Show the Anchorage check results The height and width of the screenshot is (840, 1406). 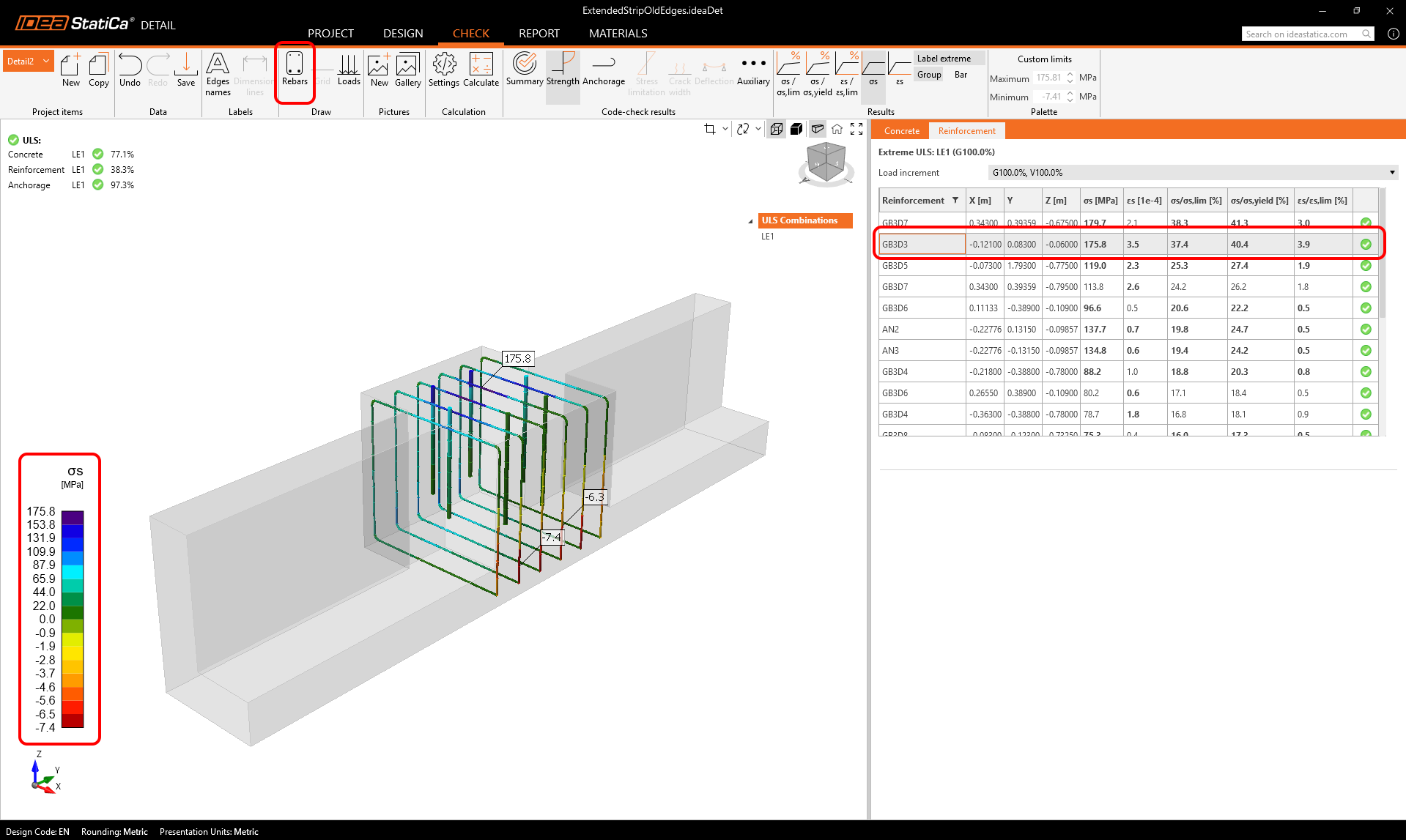point(603,70)
